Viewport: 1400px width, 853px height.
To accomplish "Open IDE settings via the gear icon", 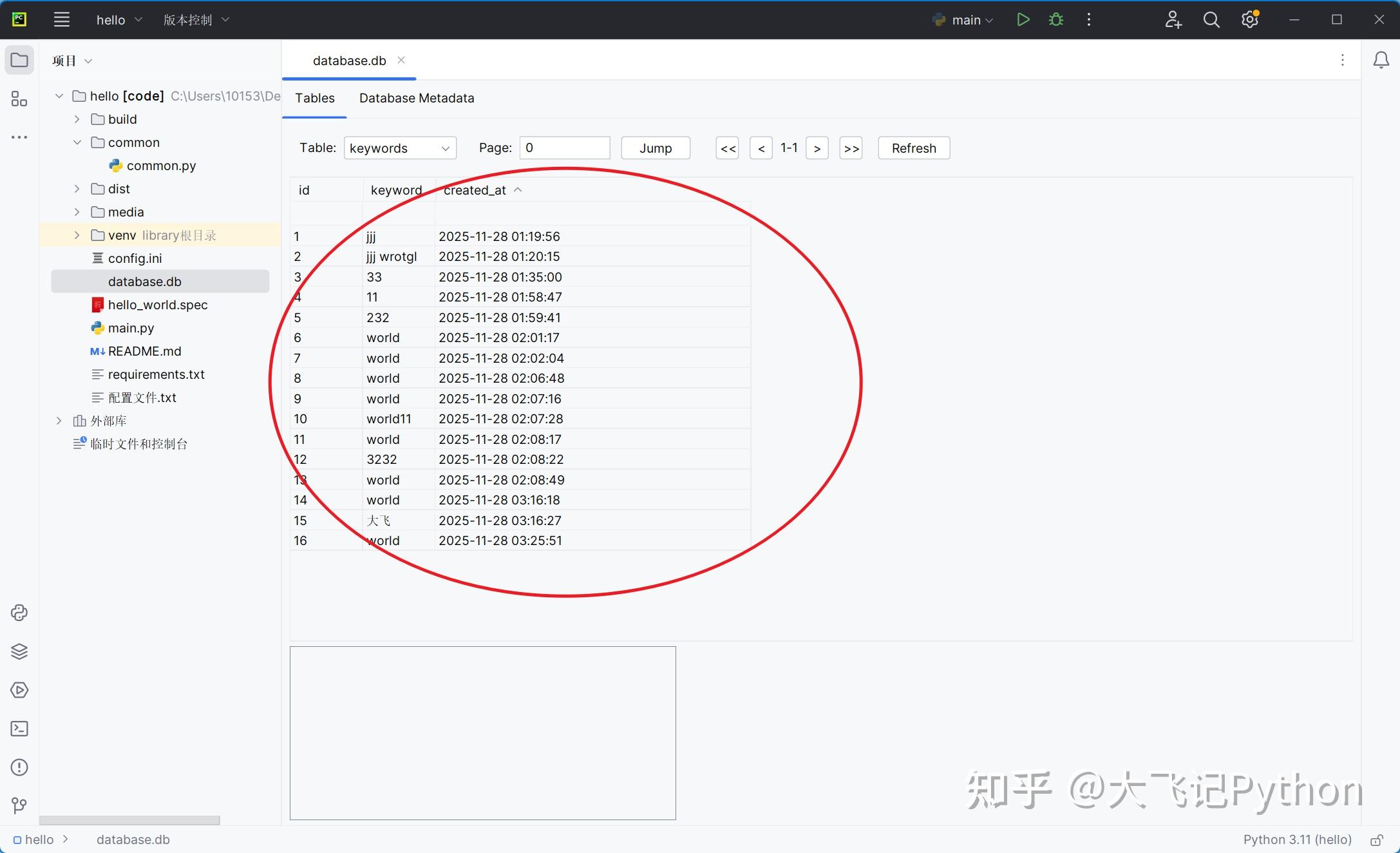I will (1250, 19).
